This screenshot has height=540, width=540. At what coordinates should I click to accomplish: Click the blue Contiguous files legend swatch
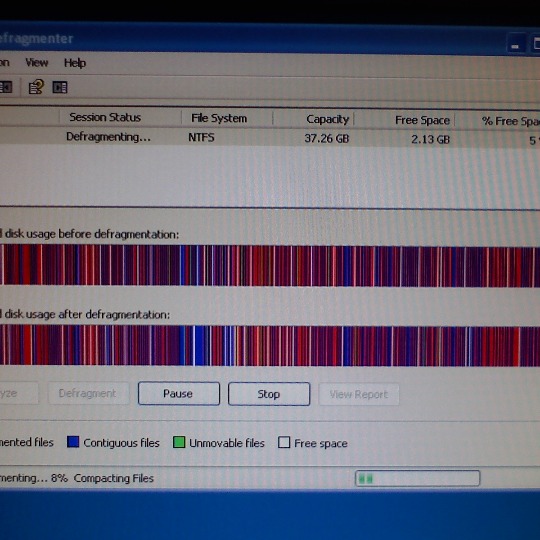click(x=73, y=442)
